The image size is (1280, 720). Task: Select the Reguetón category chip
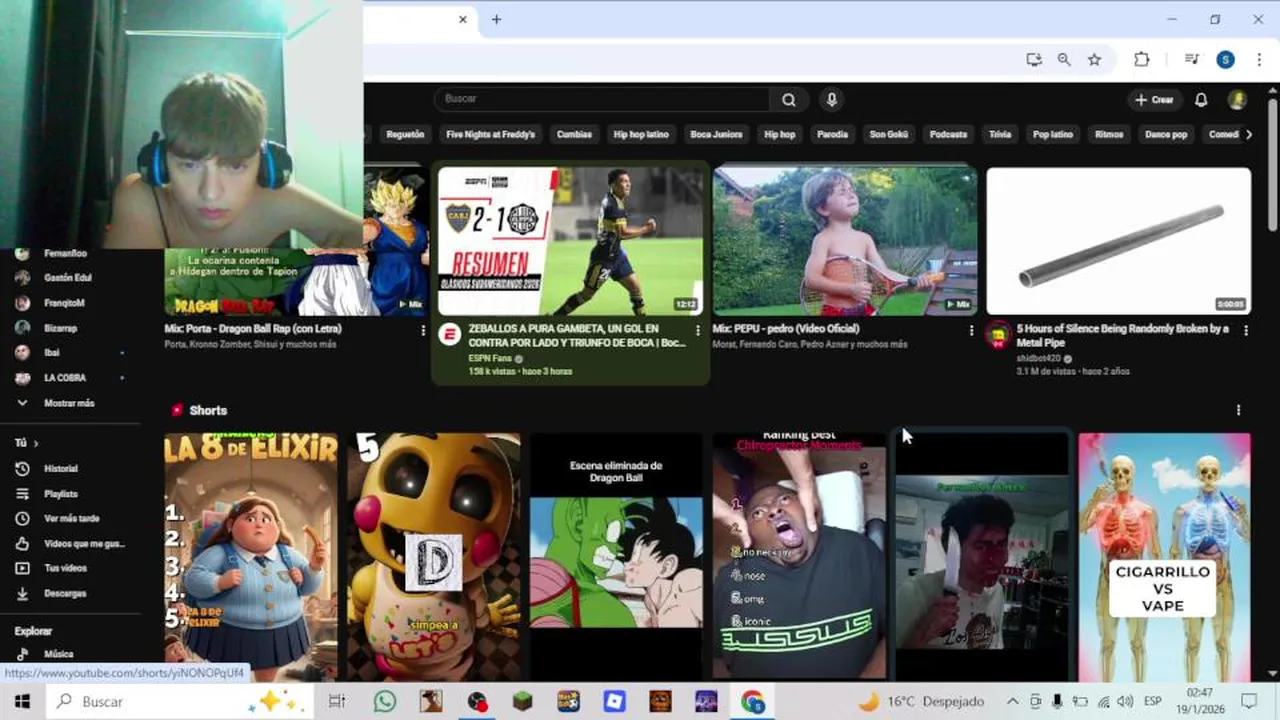[x=405, y=134]
